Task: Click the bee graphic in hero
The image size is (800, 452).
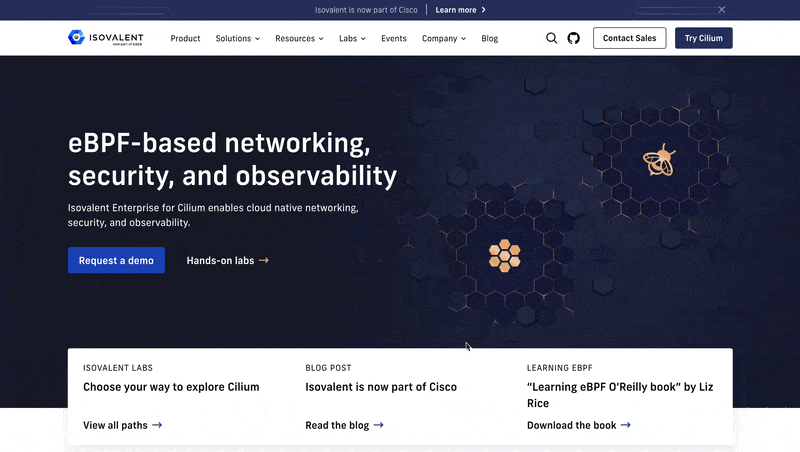Action: [659, 160]
